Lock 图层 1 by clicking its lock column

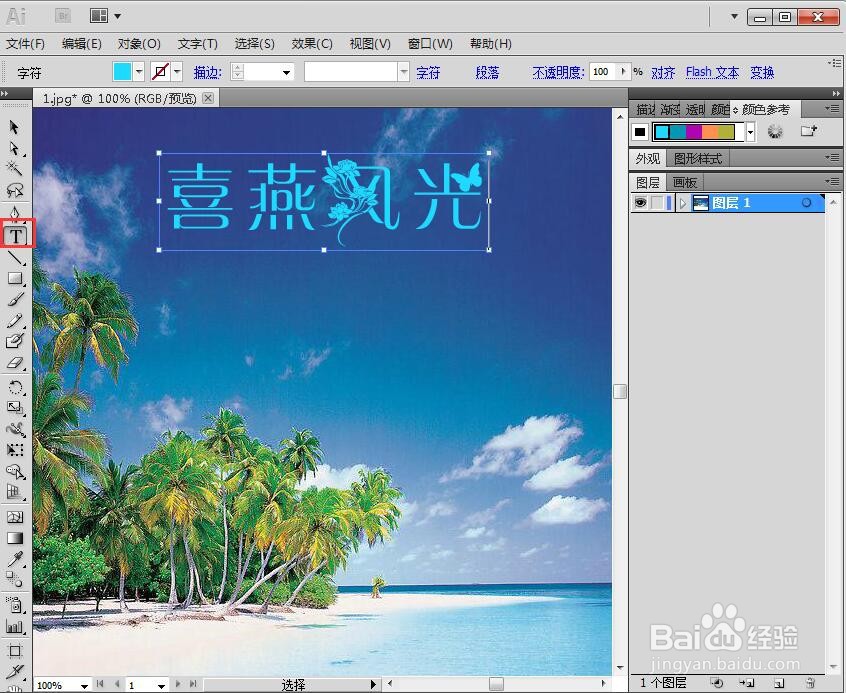656,202
